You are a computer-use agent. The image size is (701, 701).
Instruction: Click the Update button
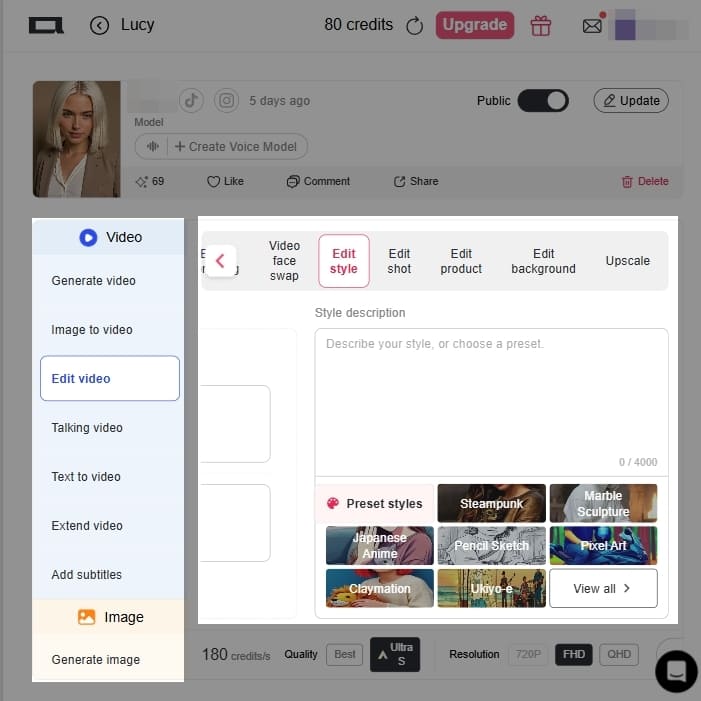click(631, 101)
